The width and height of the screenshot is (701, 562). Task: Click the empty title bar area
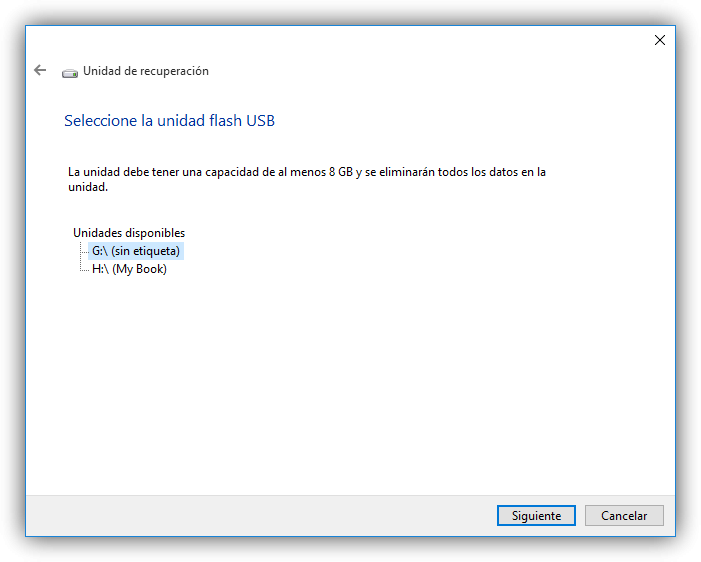(350, 40)
